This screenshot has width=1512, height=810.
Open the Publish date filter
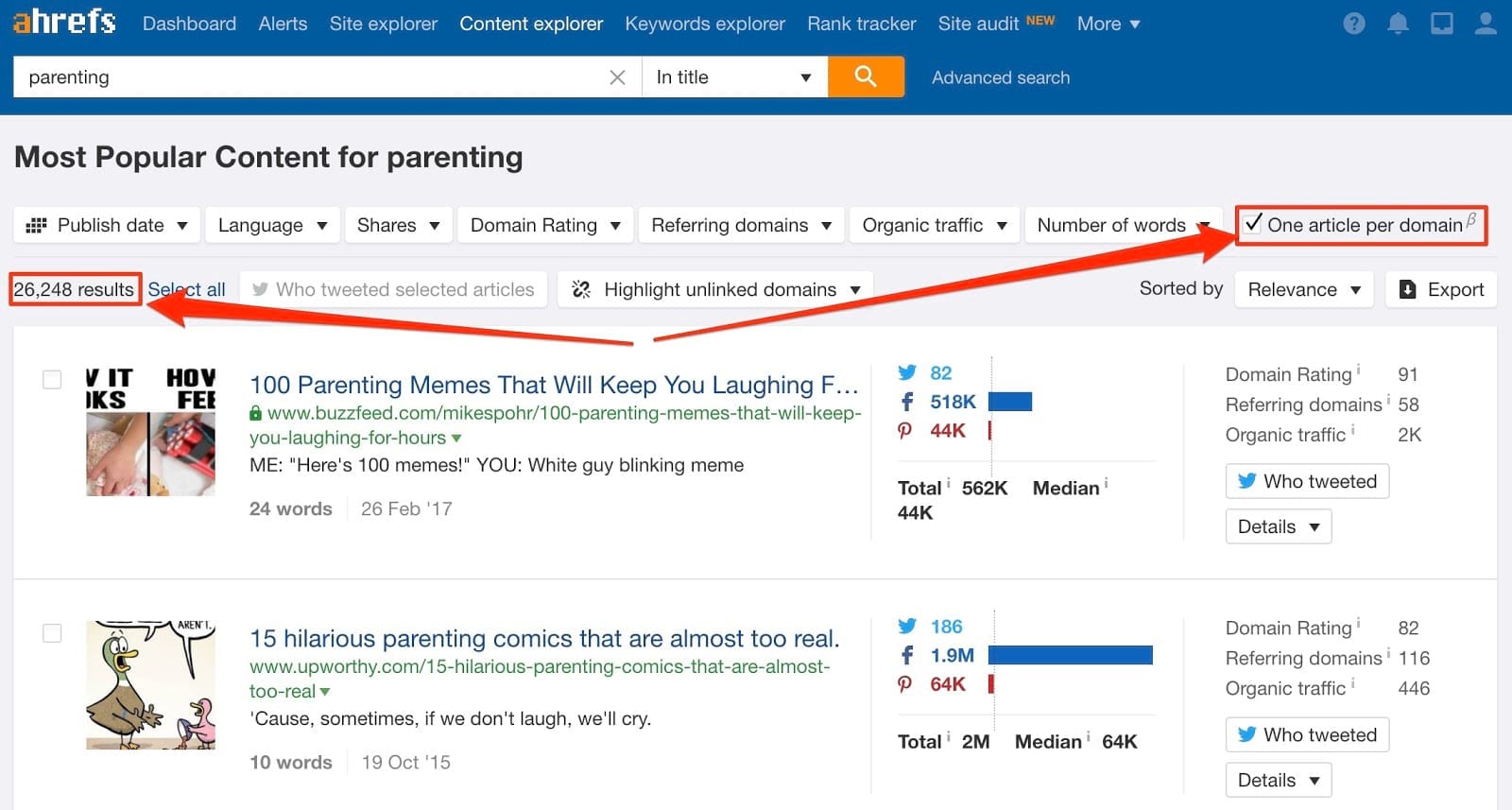click(x=107, y=225)
